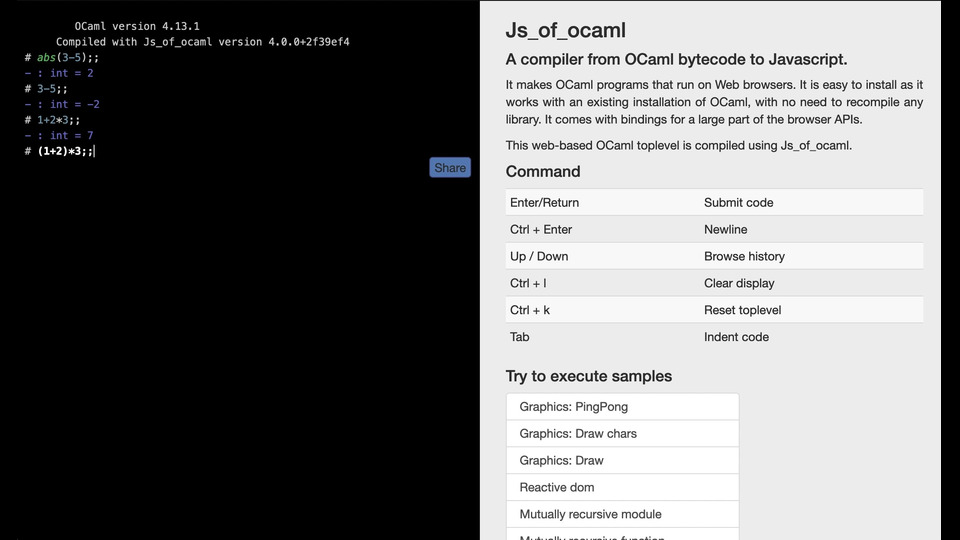
Task: Click the Up / Down Browse history row
Action: point(714,257)
